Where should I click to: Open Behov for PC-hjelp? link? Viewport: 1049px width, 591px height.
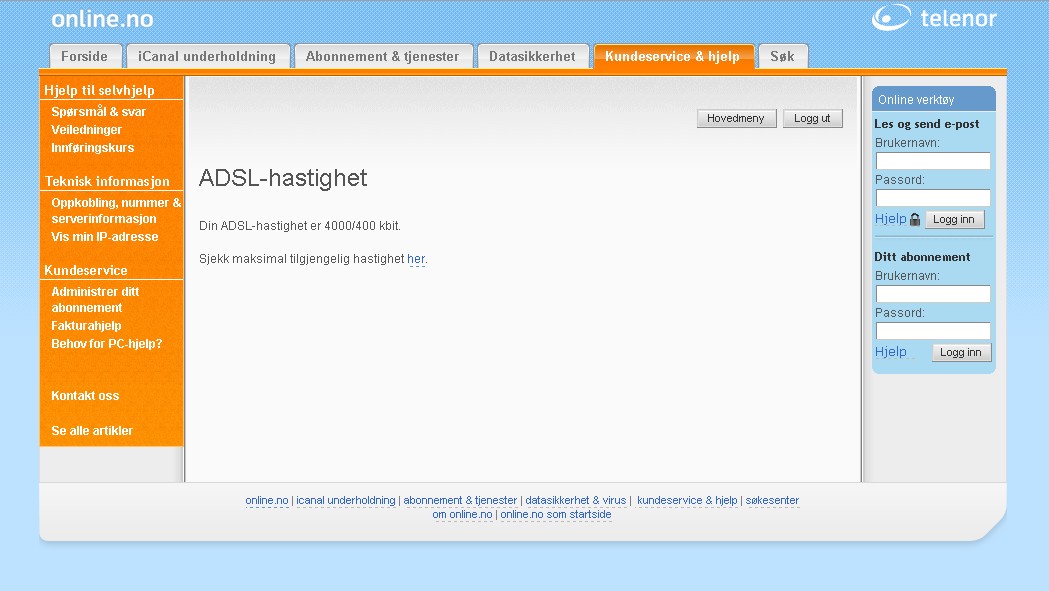(106, 344)
